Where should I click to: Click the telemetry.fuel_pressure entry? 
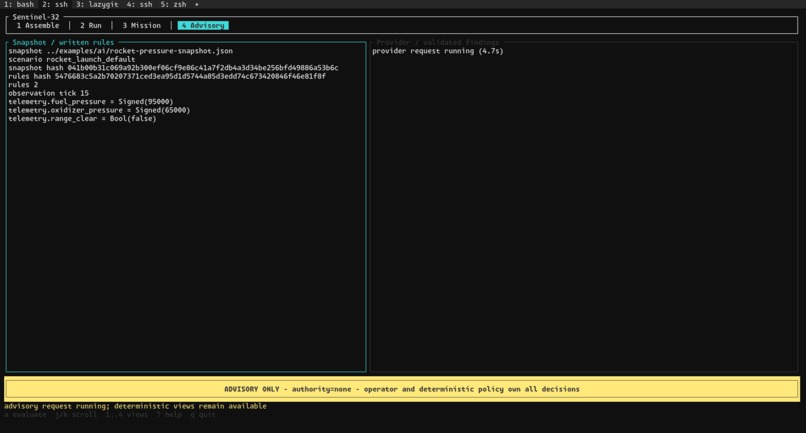90,101
